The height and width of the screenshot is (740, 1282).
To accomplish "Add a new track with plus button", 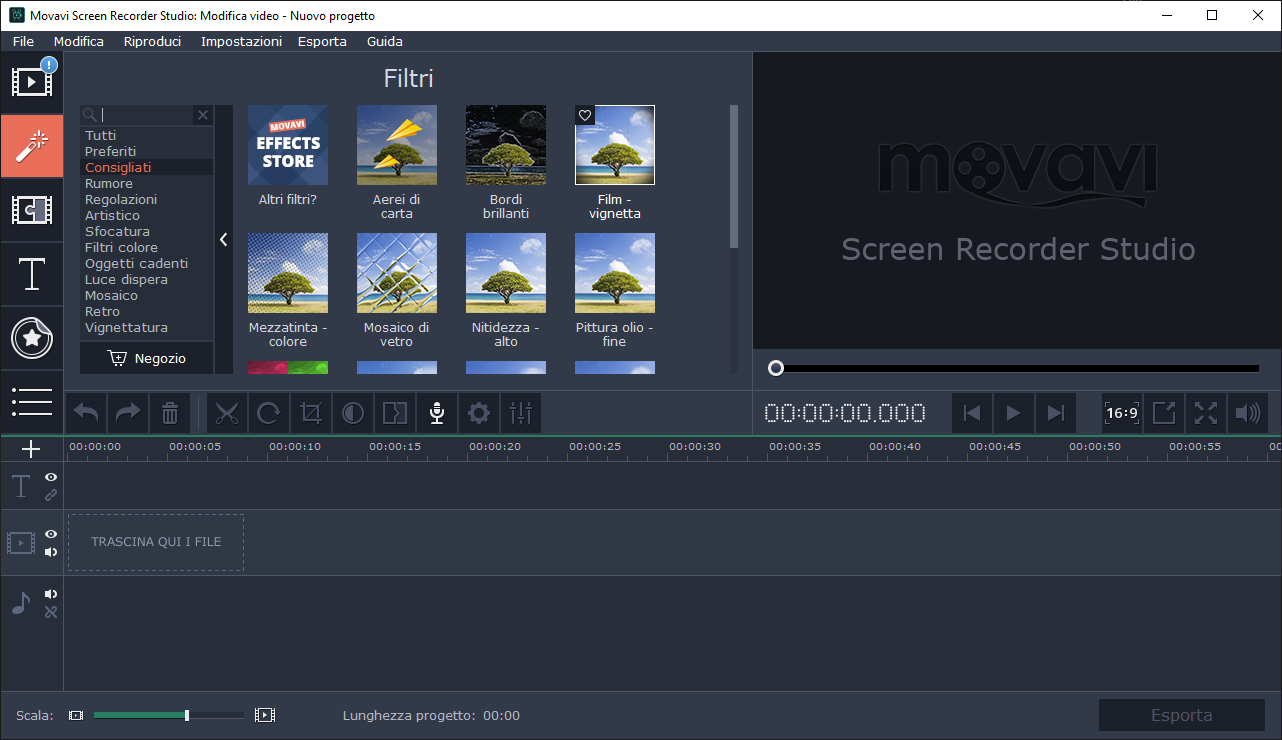I will click(31, 449).
